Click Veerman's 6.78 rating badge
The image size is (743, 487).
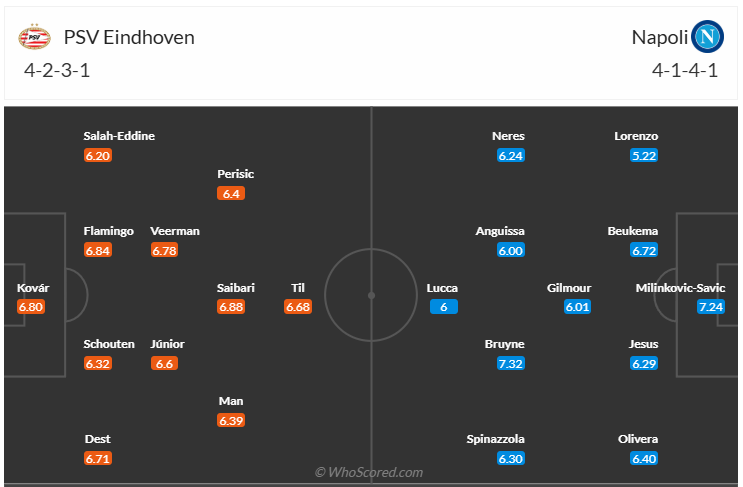[x=164, y=250]
